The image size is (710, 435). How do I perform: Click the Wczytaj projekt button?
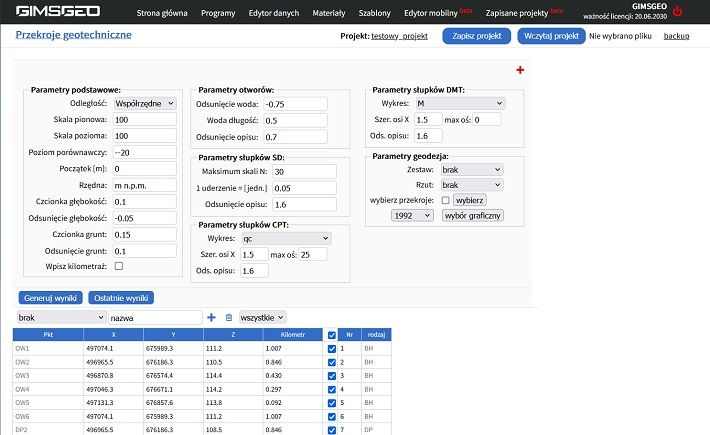click(x=551, y=36)
